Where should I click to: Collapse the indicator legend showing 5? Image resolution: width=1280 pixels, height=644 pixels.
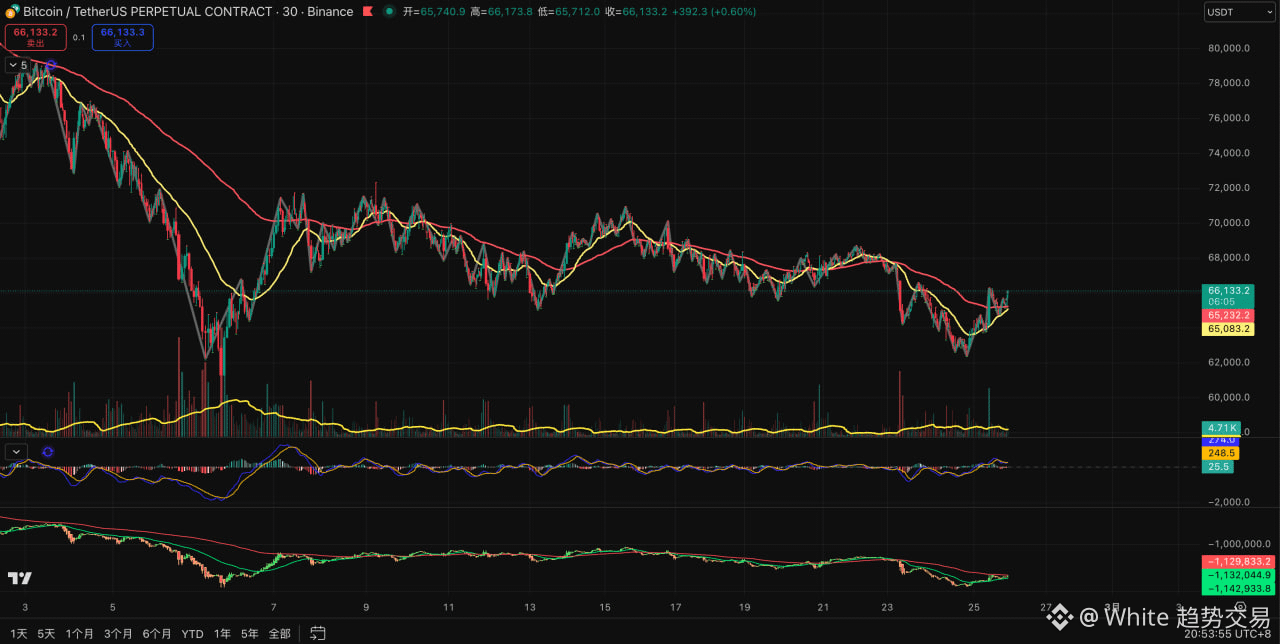19,65
